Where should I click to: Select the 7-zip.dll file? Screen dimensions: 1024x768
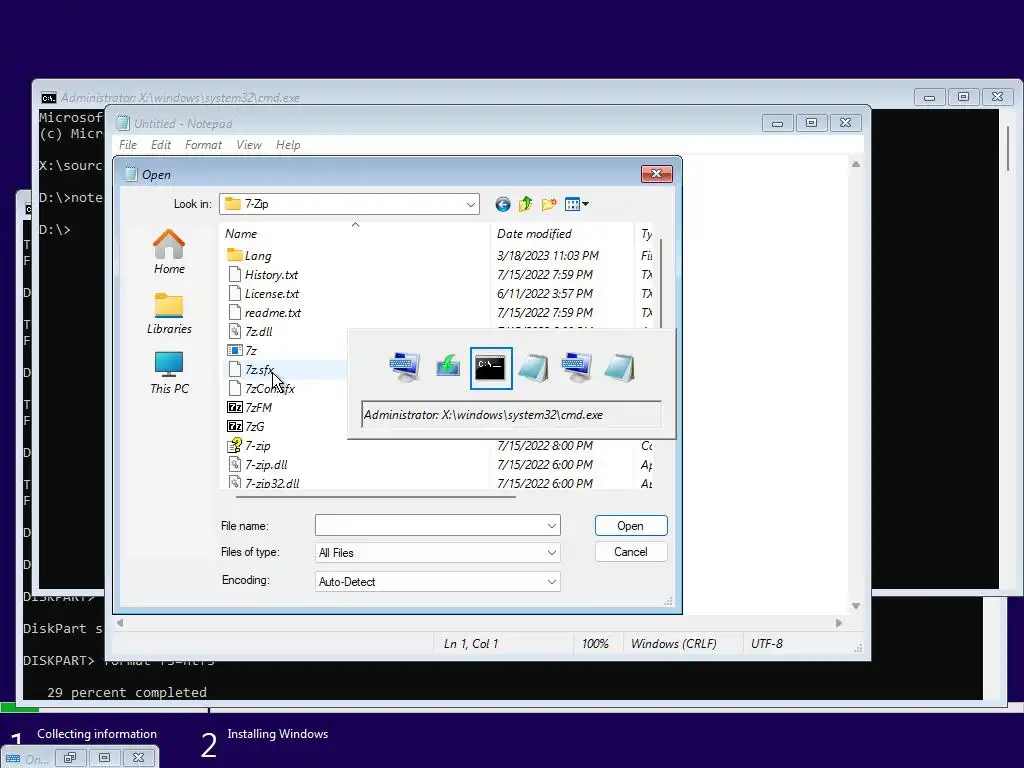pyautogui.click(x=259, y=465)
